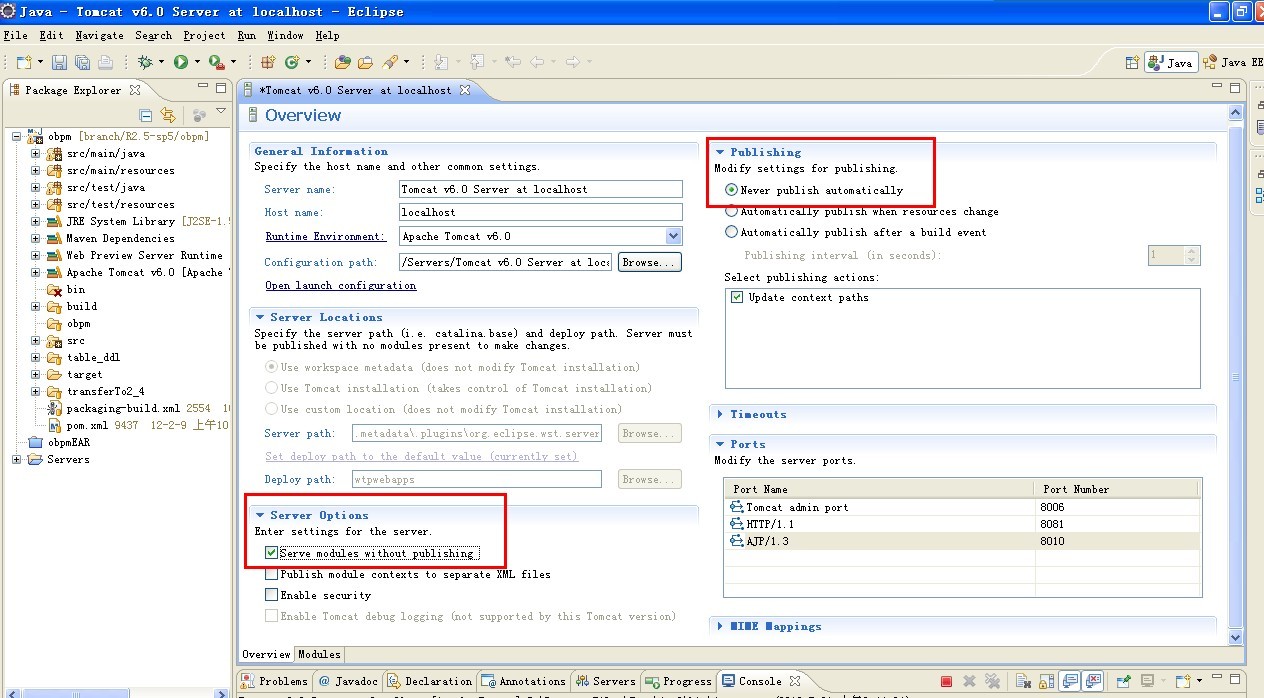
Task: Toggle Link with Editor in Package Explorer
Action: (168, 115)
